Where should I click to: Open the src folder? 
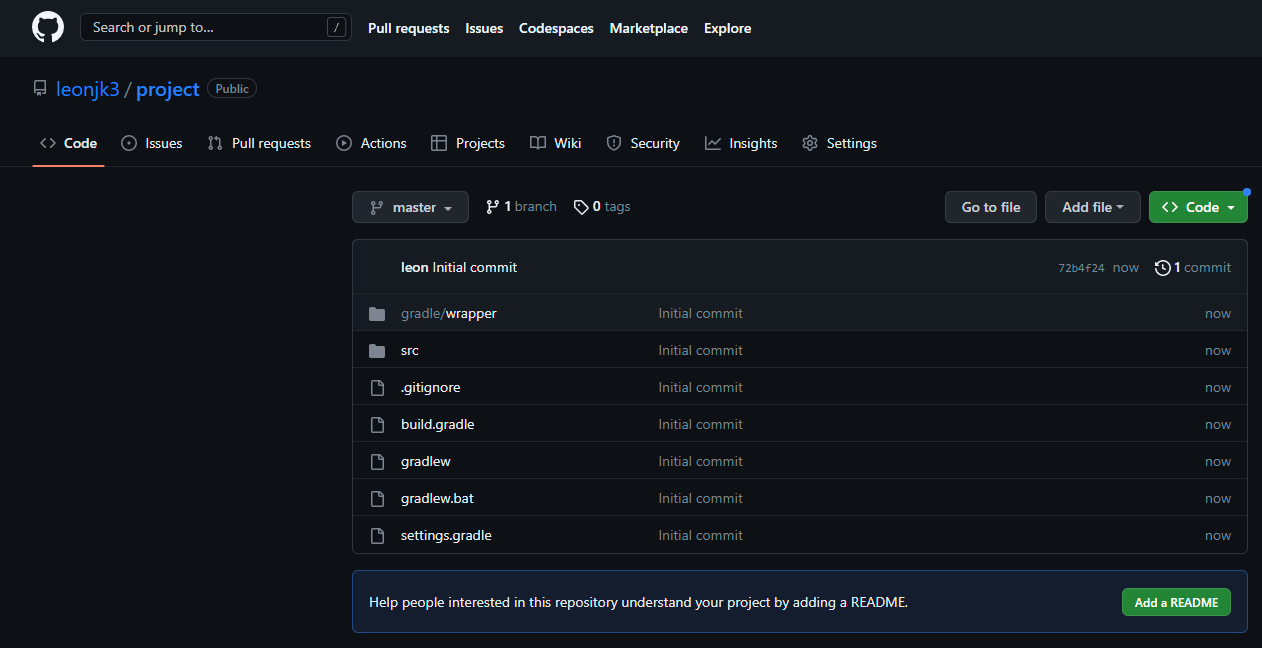(410, 351)
